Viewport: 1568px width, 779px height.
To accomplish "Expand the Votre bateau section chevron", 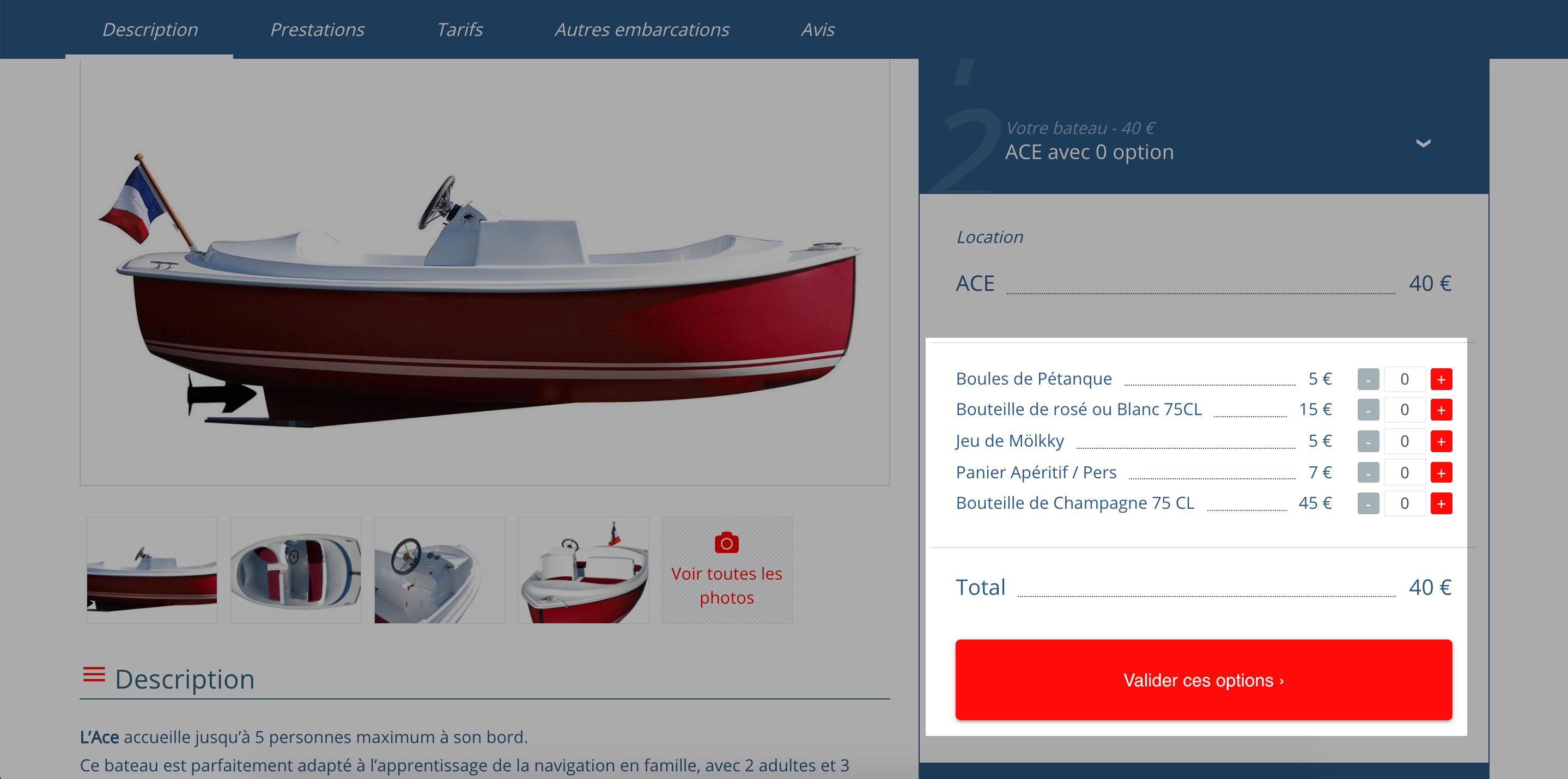I will (x=1423, y=144).
